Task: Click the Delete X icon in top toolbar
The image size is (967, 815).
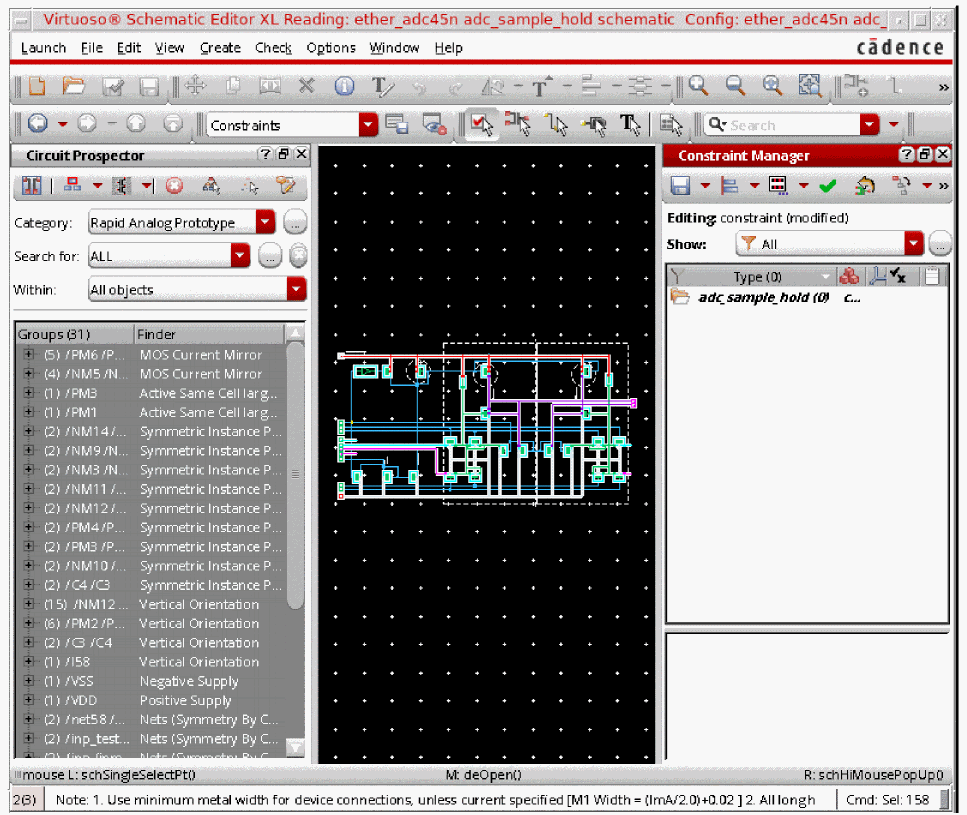Action: pos(307,87)
